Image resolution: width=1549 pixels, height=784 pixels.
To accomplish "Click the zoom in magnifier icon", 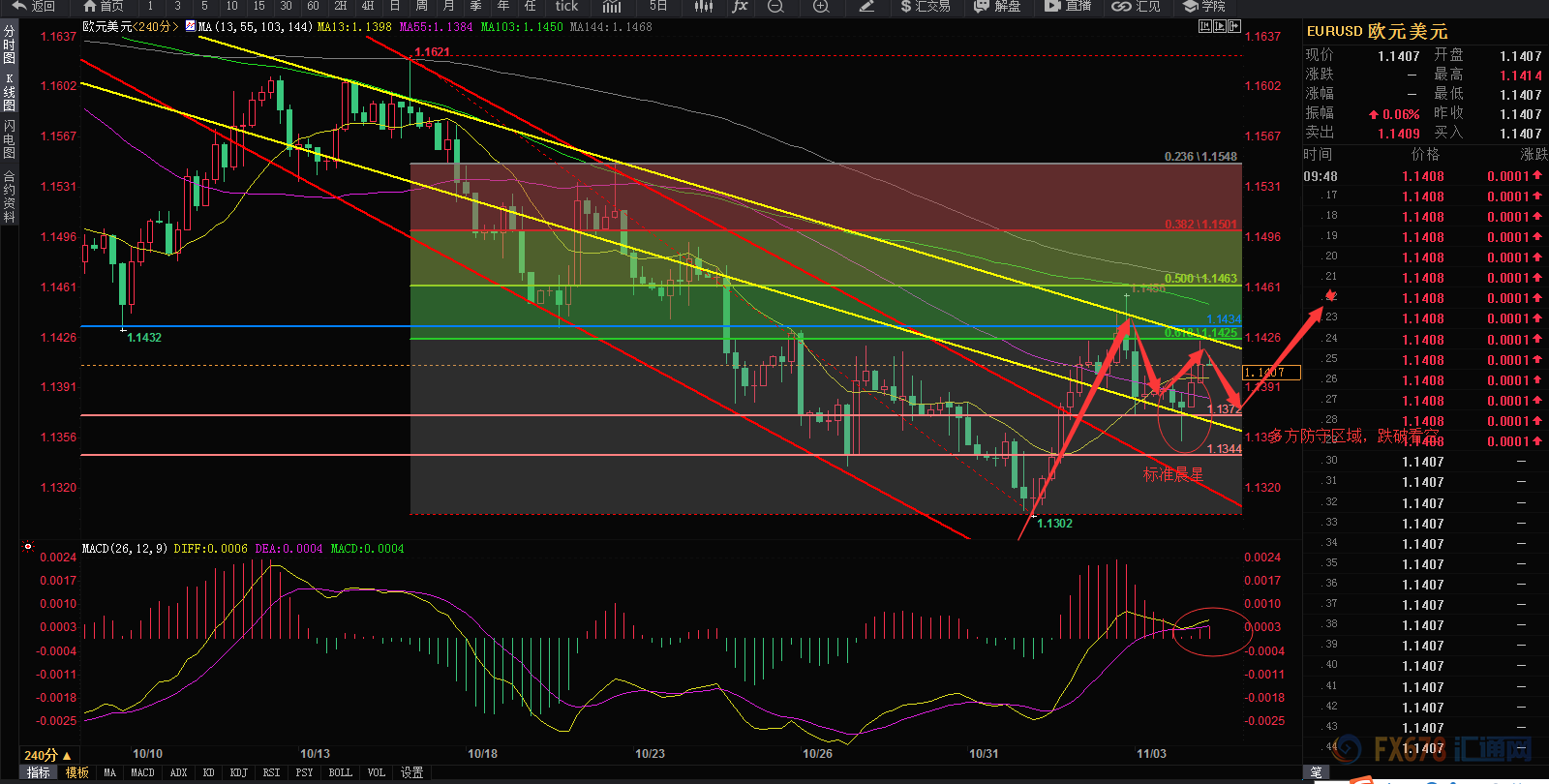I will coord(821,7).
